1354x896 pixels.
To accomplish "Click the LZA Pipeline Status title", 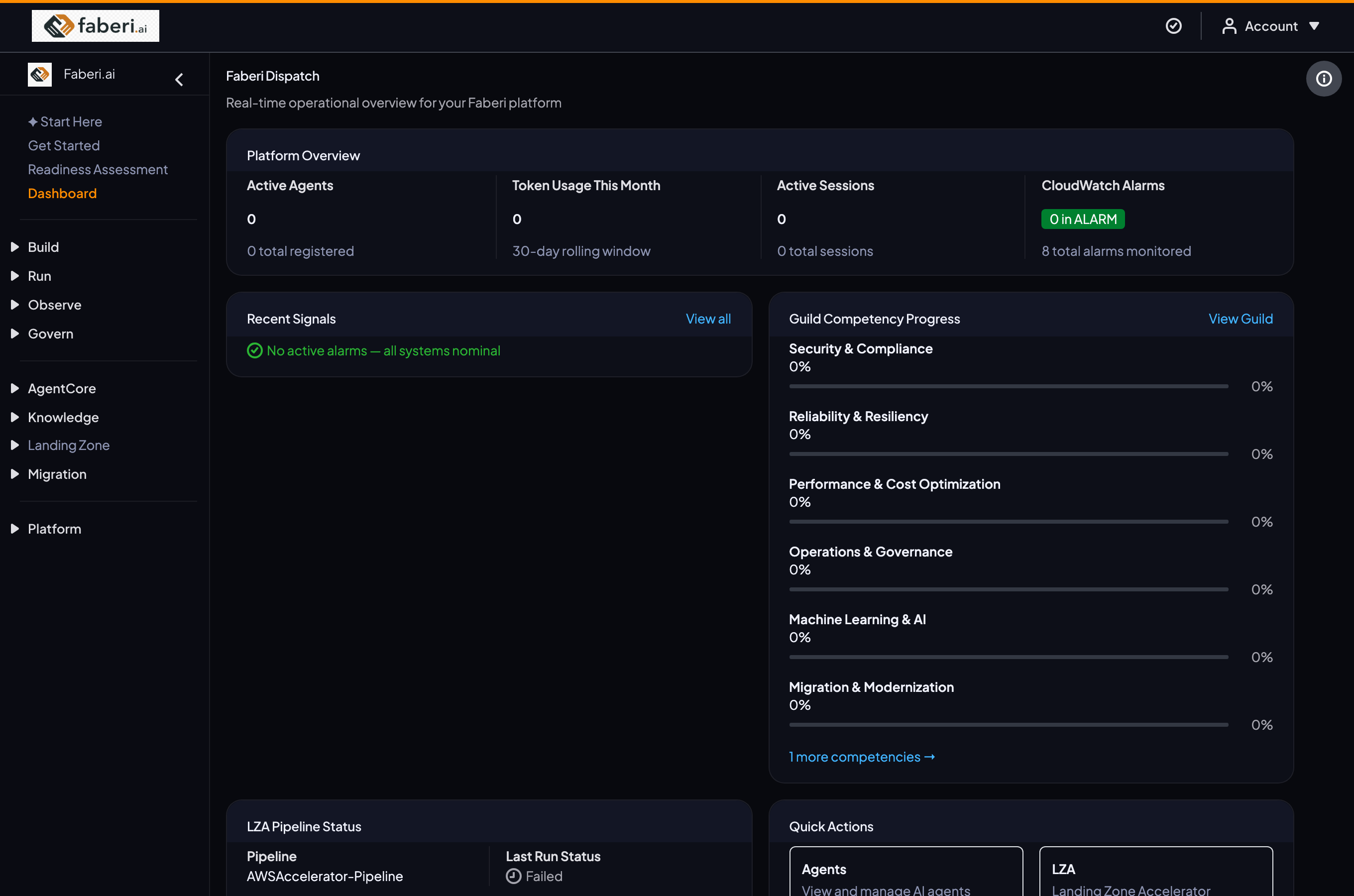I will coord(303,826).
